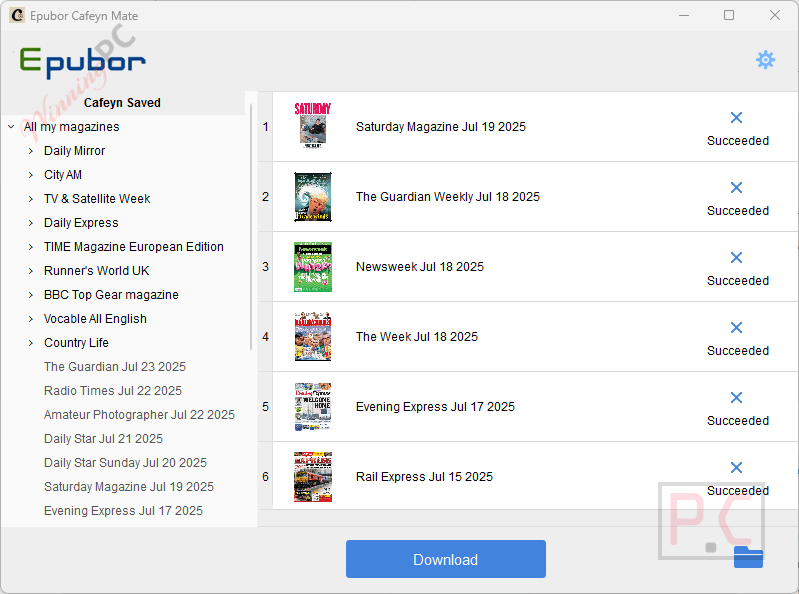This screenshot has width=799, height=594.
Task: Select Amateur Photographer Jul 22 2025
Action: pyautogui.click(x=139, y=415)
